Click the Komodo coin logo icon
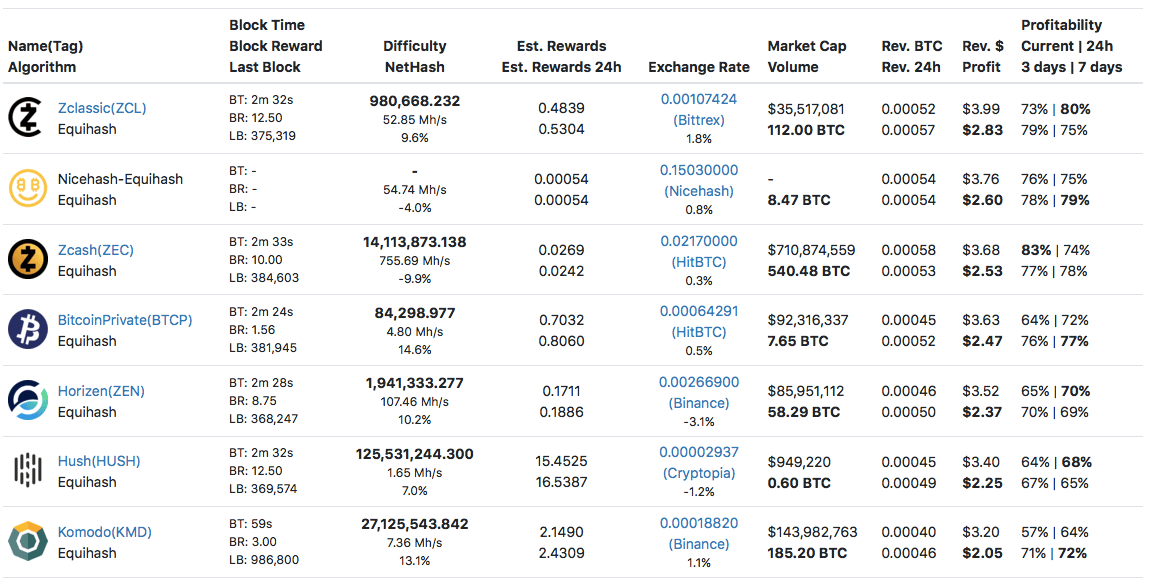 (27, 542)
